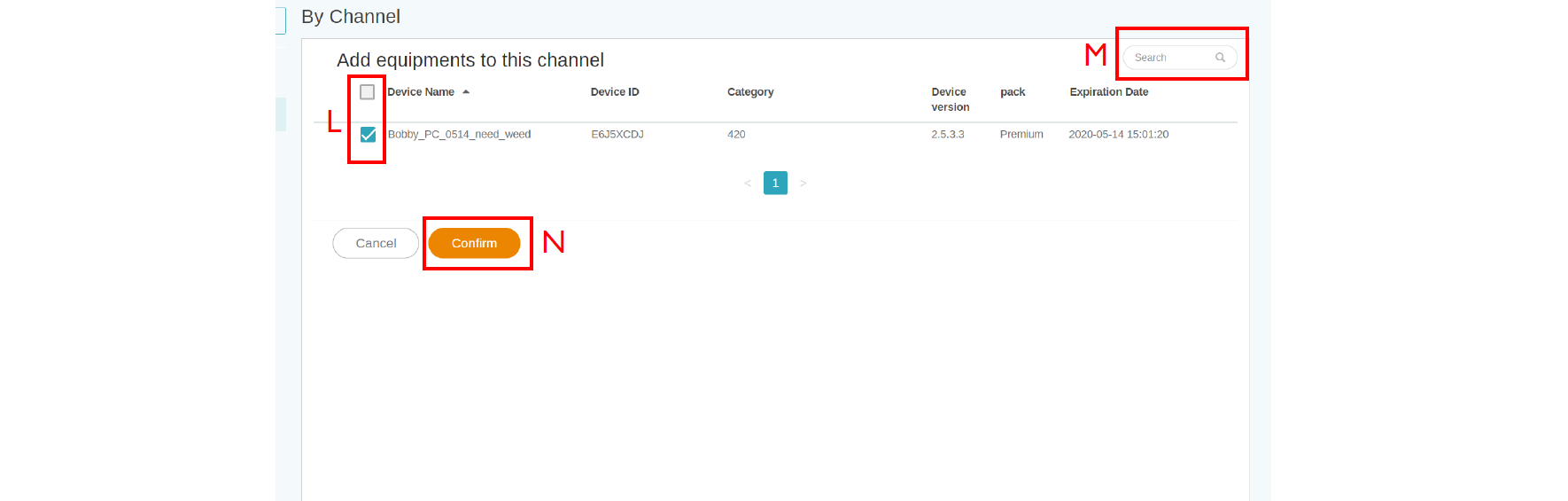Sort by Device ID column header
The width and height of the screenshot is (1568, 501).
pos(615,92)
